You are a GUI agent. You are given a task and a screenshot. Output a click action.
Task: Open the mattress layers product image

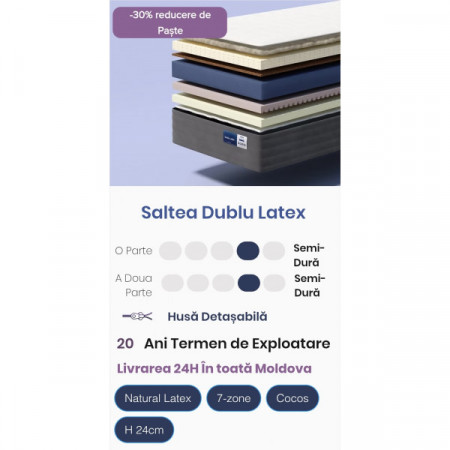coord(225,93)
